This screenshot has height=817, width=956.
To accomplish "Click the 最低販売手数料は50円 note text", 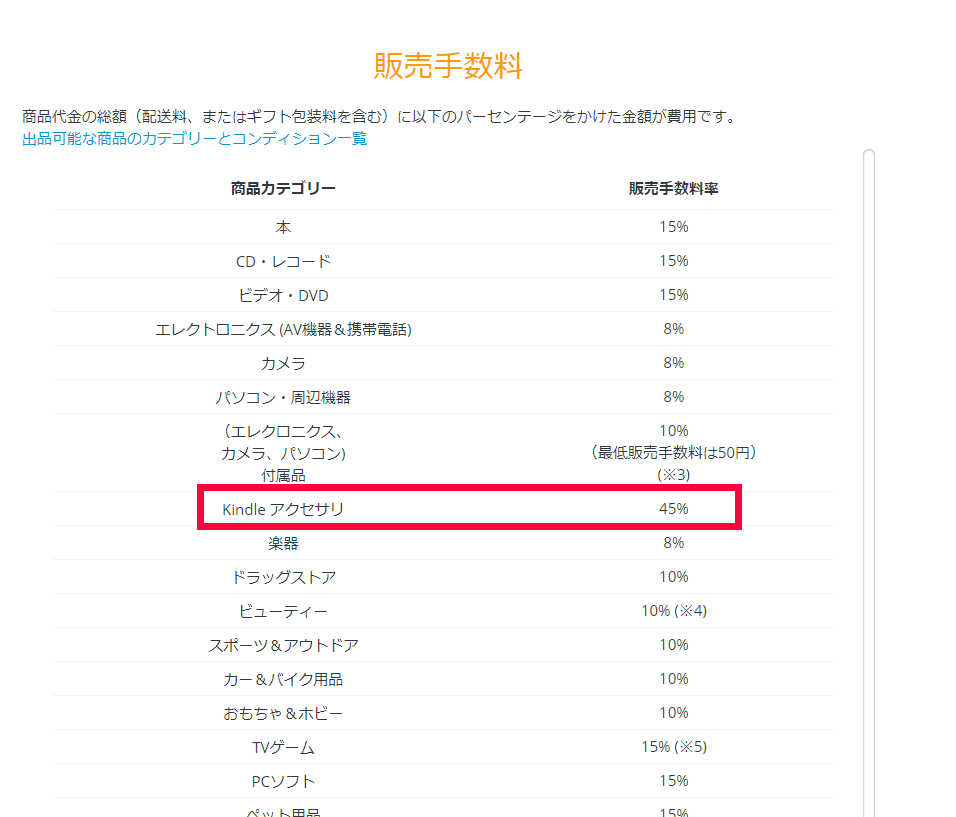I will [673, 453].
